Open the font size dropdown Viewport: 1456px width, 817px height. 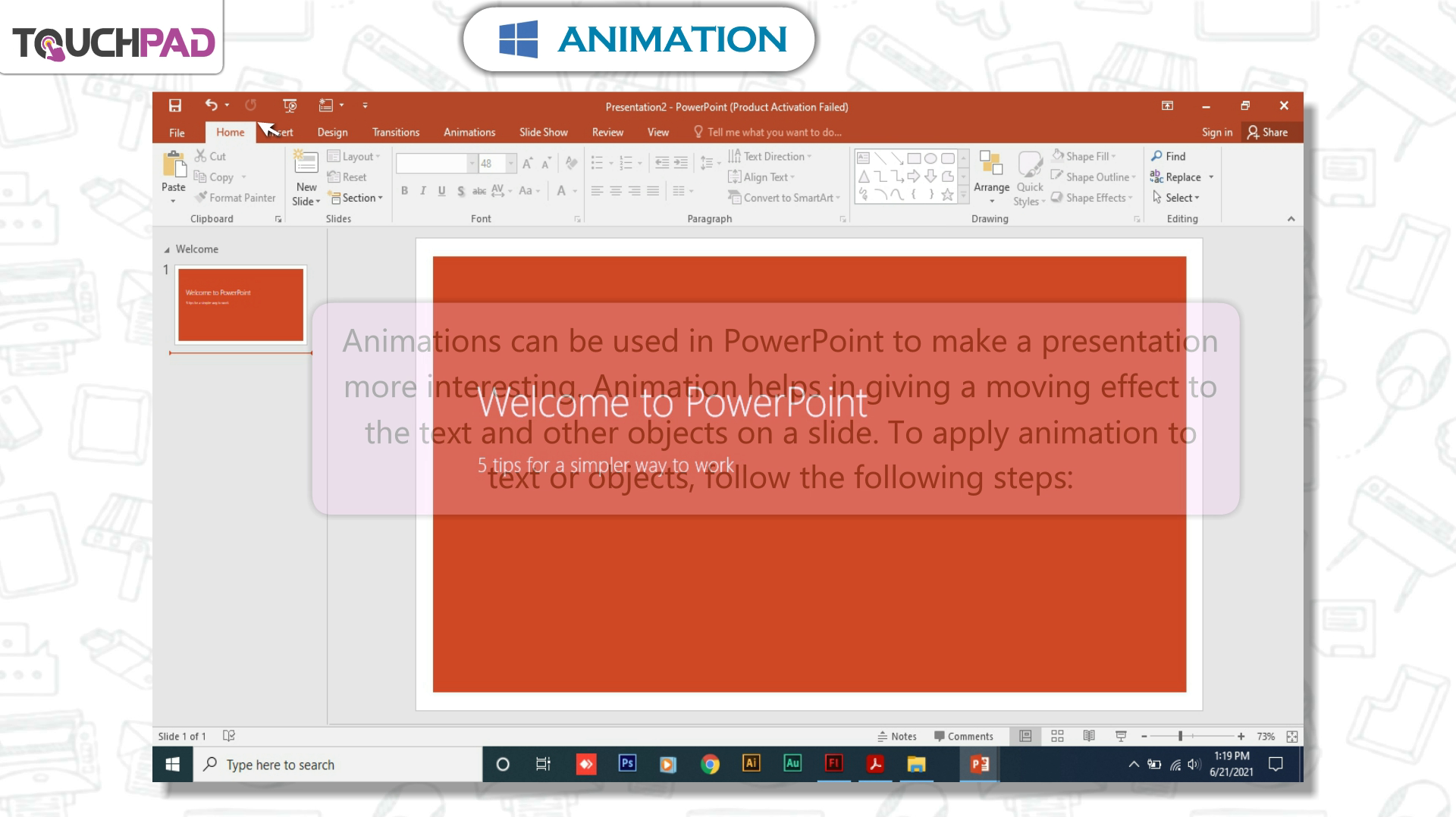click(x=511, y=164)
